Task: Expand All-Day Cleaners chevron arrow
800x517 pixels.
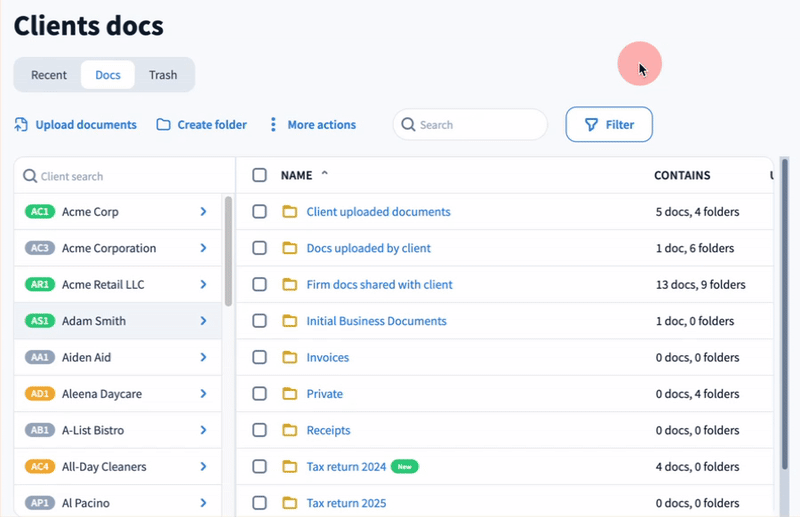Action: tap(203, 467)
